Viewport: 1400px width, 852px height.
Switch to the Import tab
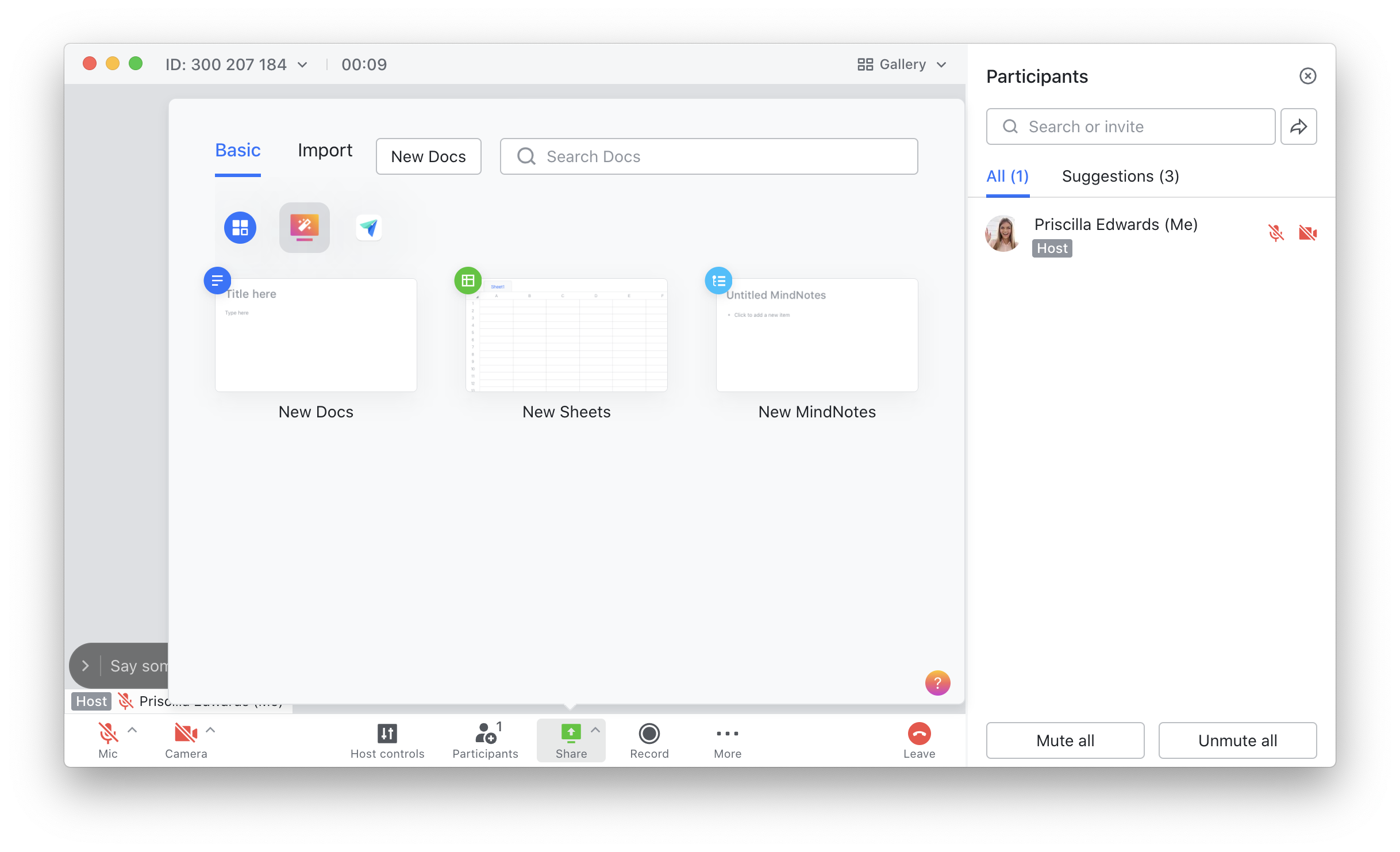click(325, 150)
